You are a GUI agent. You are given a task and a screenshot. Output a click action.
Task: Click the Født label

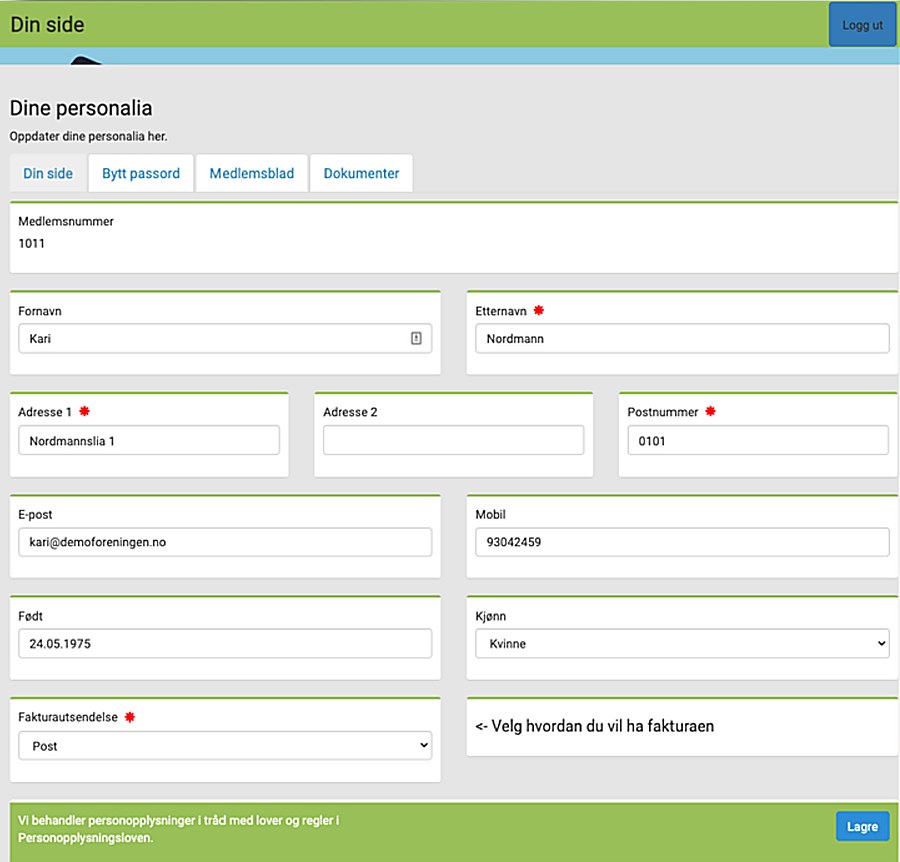click(30, 616)
